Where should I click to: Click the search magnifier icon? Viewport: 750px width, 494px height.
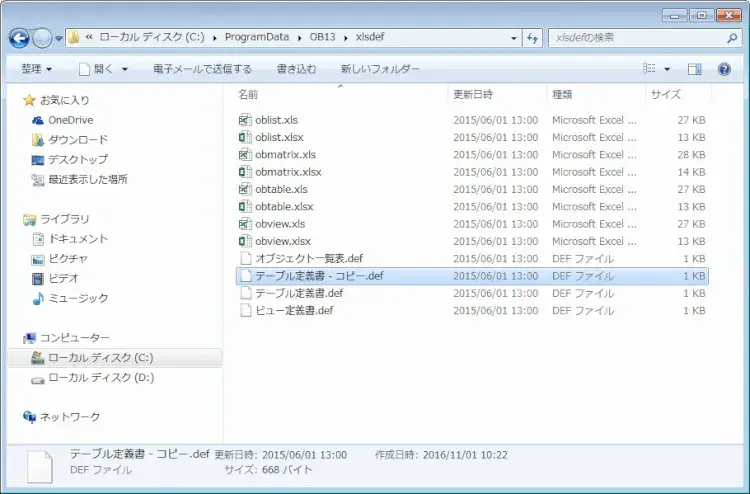click(731, 38)
